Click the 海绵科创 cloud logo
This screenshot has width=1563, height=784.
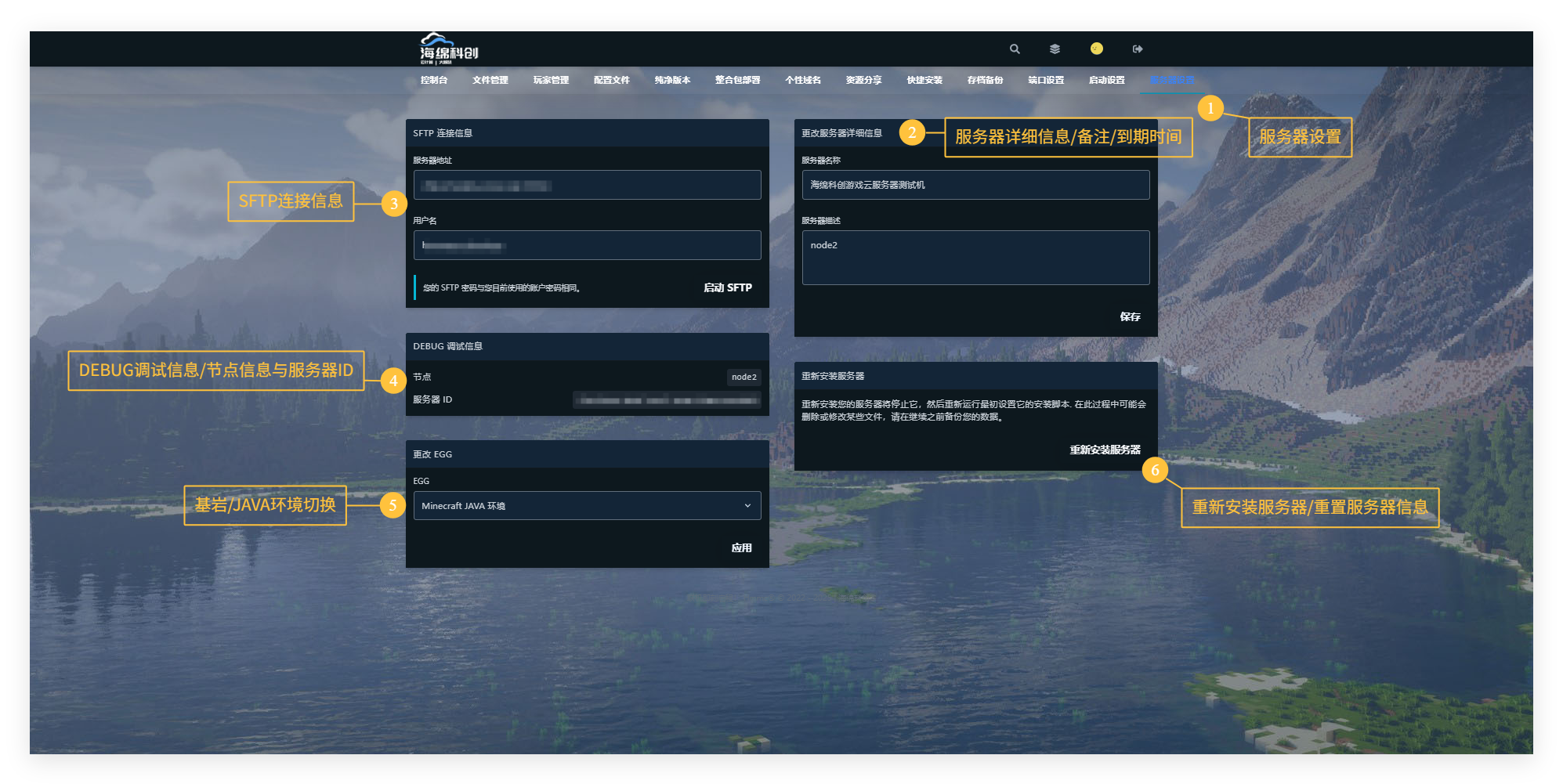pyautogui.click(x=448, y=49)
